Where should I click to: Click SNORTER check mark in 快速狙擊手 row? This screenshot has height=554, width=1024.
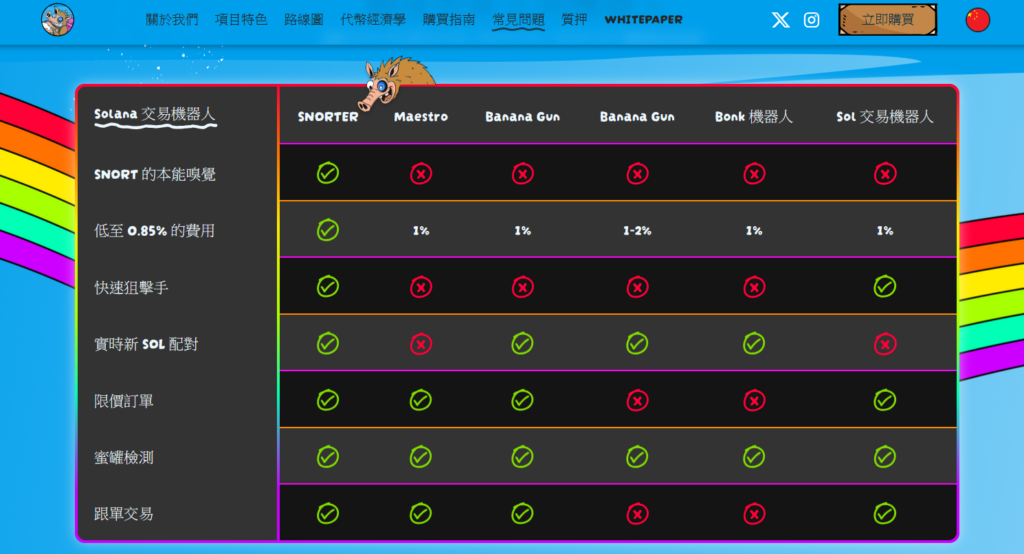tap(328, 286)
